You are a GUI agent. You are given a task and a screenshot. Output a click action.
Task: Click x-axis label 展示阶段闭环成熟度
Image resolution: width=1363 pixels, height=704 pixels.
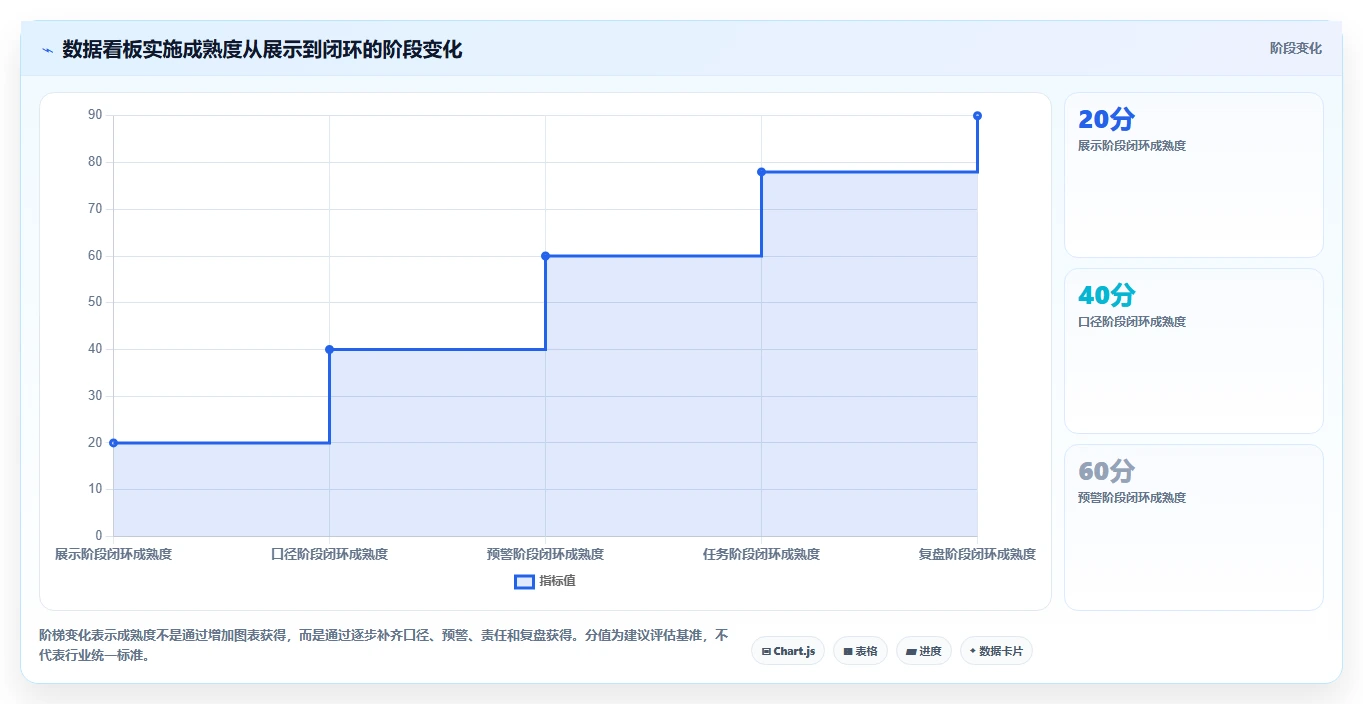113,554
